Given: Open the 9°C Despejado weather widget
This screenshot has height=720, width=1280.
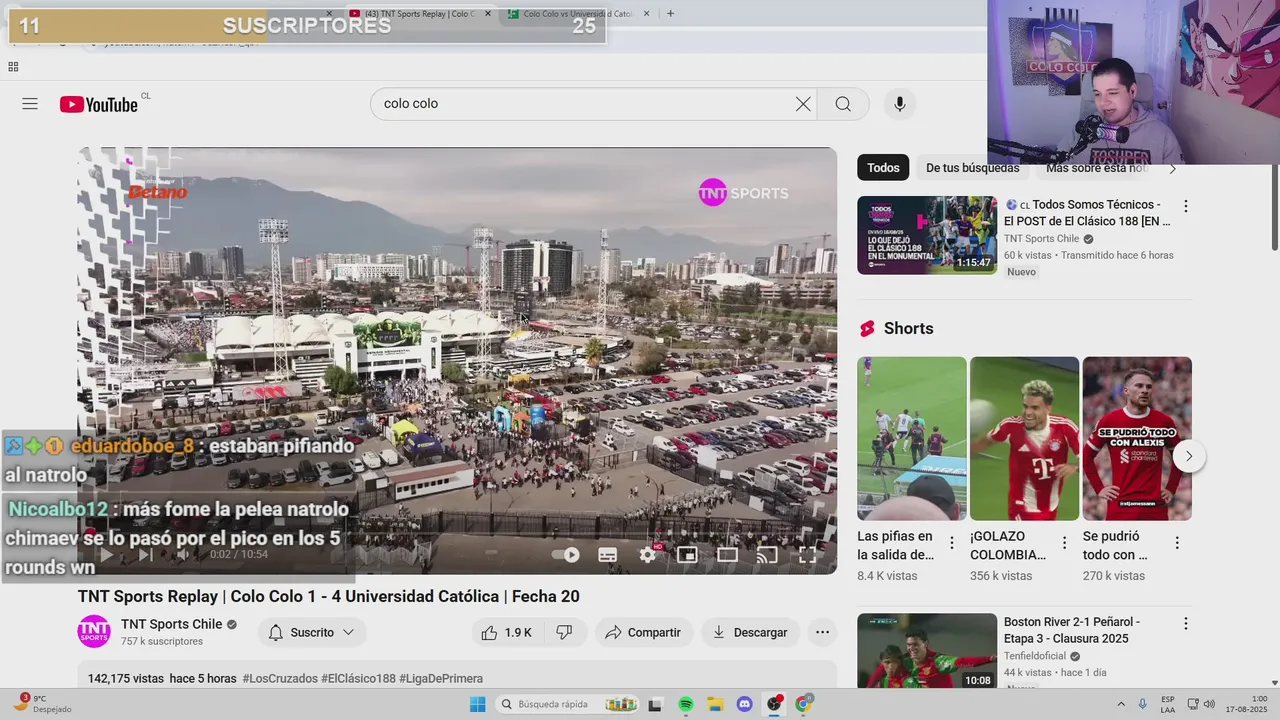Looking at the screenshot, I should pyautogui.click(x=40, y=704).
